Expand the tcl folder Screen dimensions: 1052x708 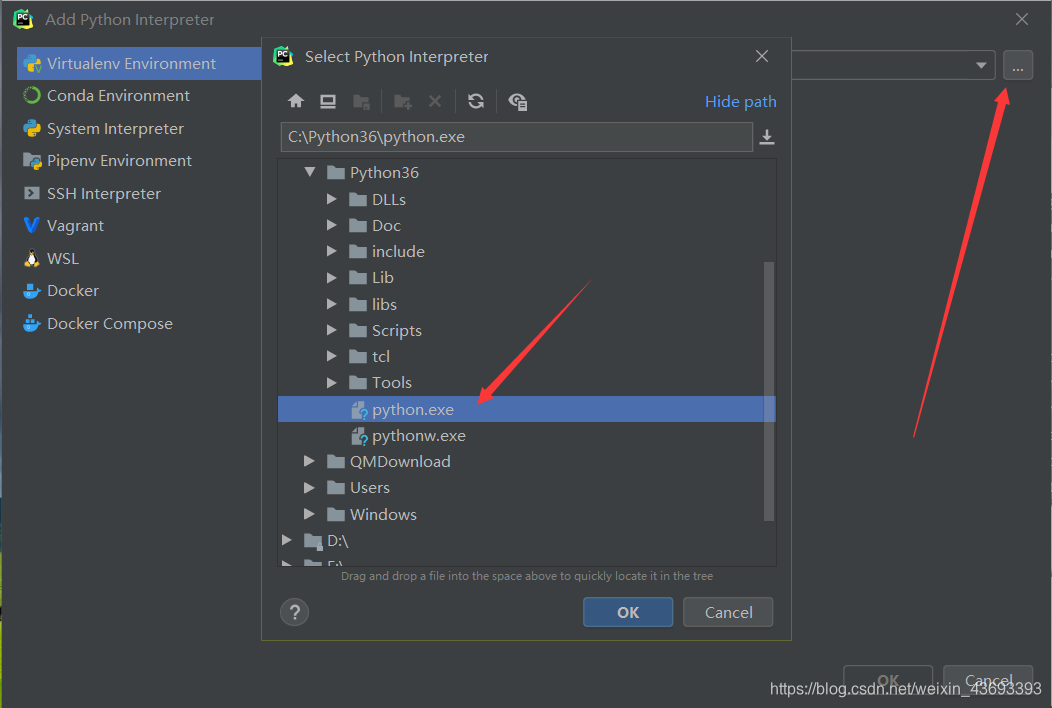pyautogui.click(x=331, y=356)
